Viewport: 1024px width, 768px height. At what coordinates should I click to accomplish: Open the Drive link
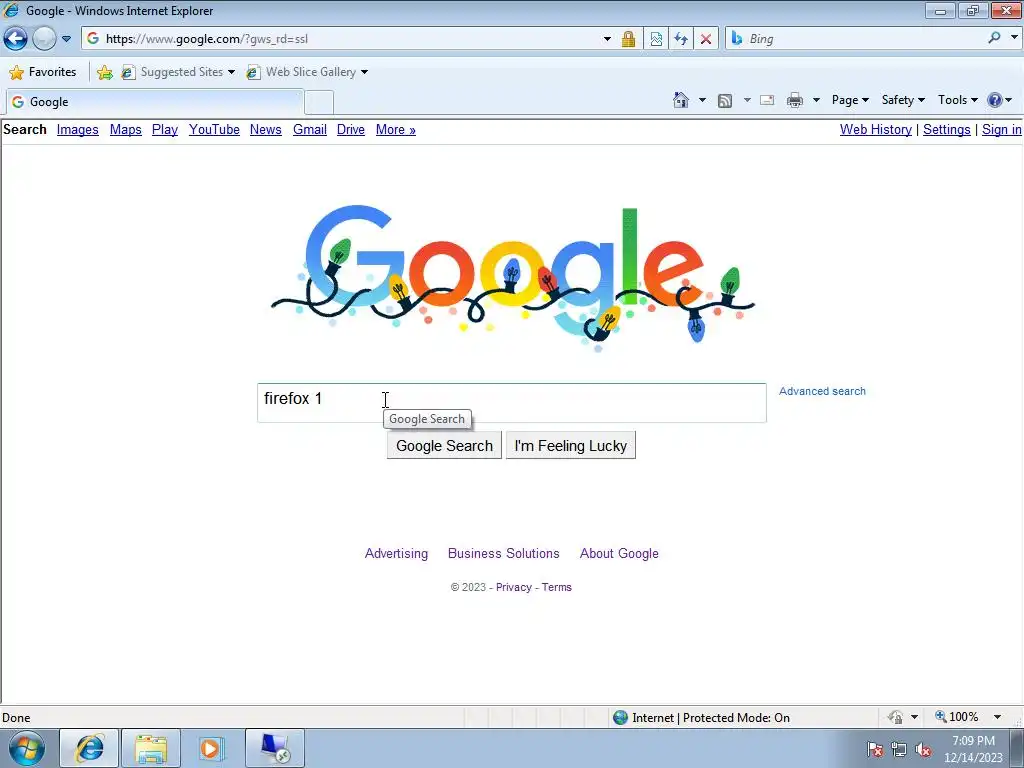pyautogui.click(x=351, y=129)
